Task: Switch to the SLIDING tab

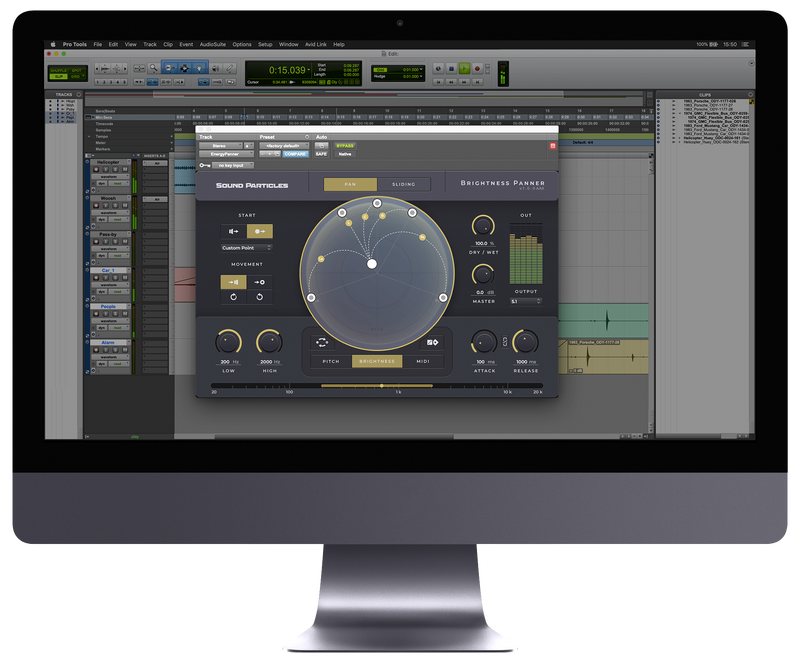Action: tap(404, 184)
